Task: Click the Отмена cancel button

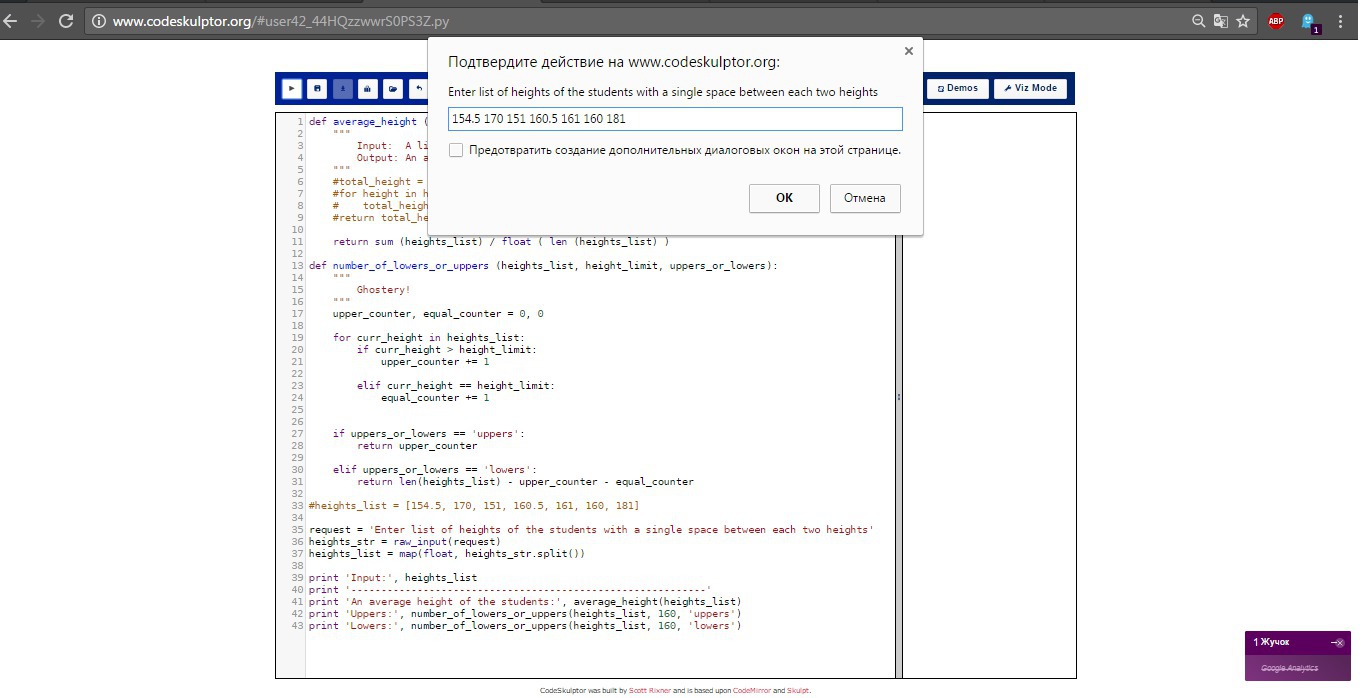Action: [x=865, y=198]
